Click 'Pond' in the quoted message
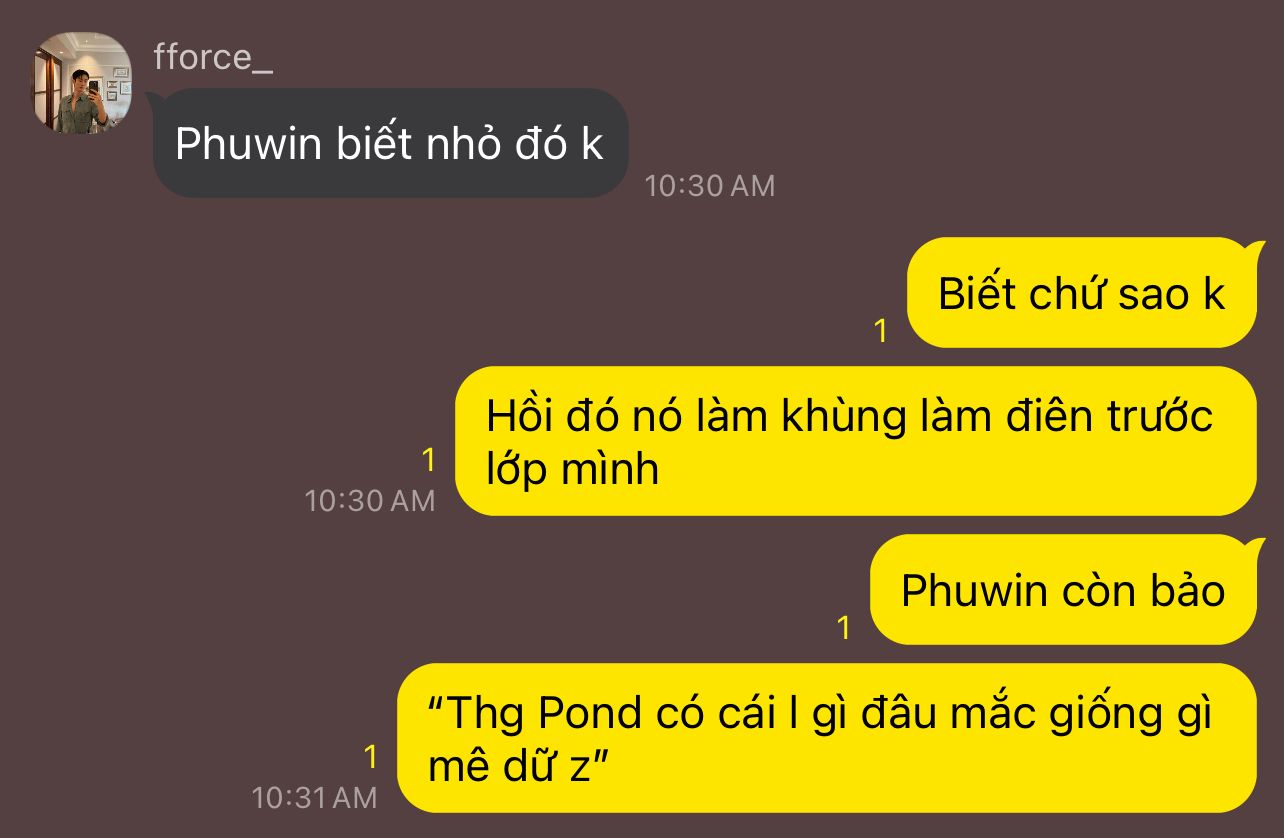This screenshot has height=838, width=1284. click(589, 714)
